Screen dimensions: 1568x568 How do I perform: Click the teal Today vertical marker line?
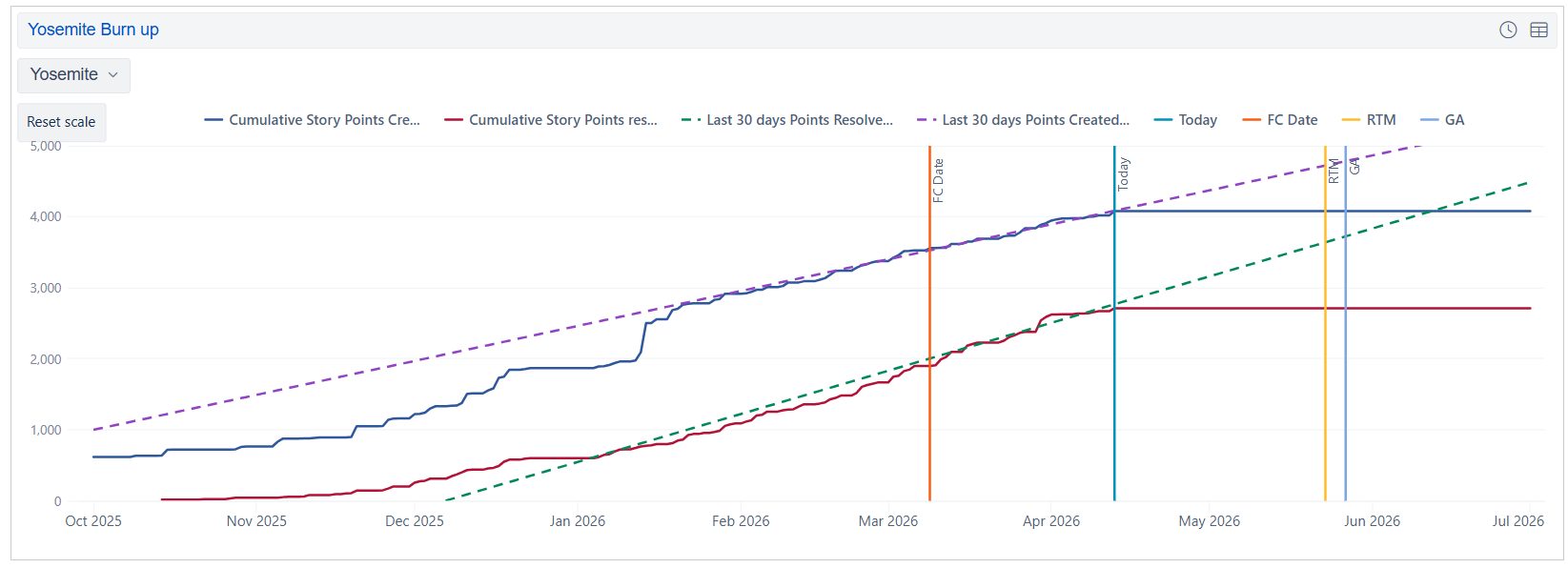[1114, 400]
